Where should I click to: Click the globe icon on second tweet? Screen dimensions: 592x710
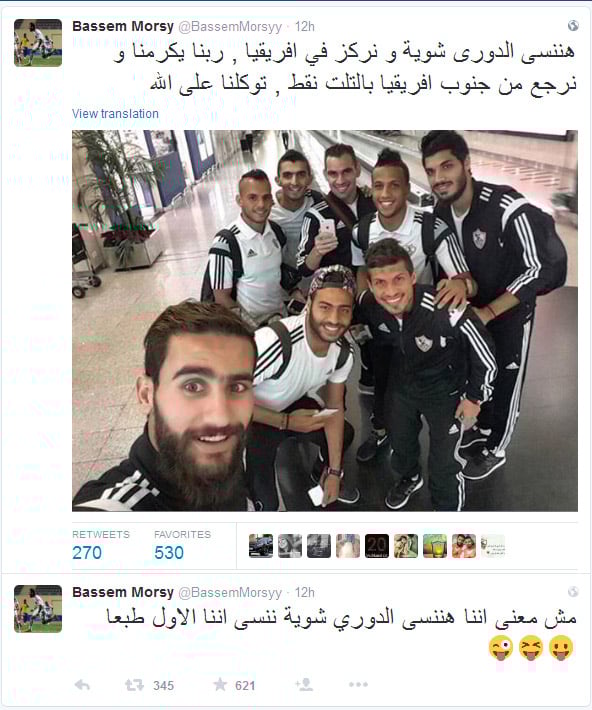pos(573,591)
